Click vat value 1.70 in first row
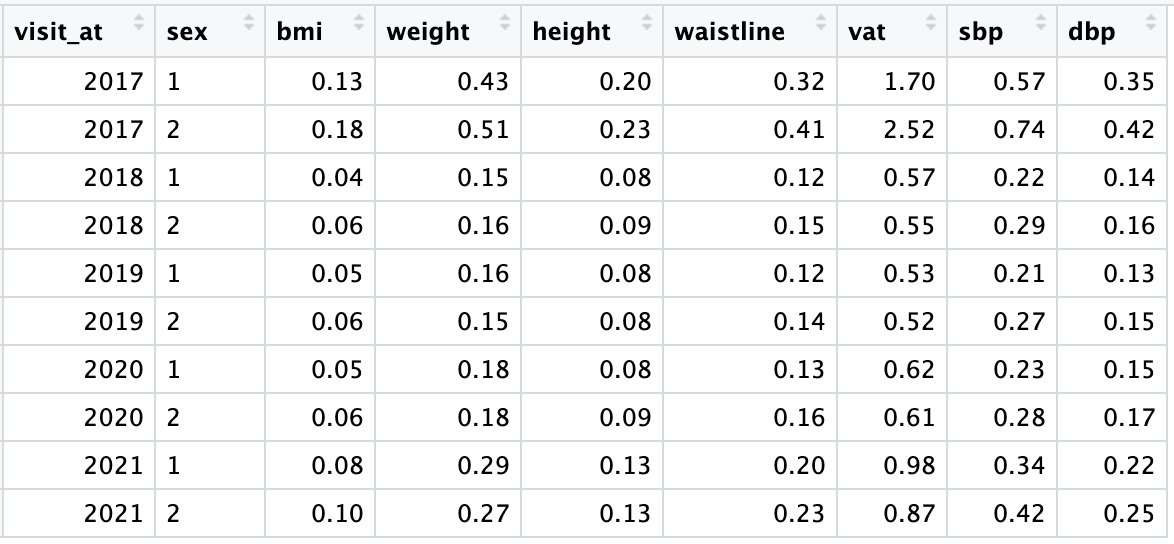The height and width of the screenshot is (544, 1174). (x=892, y=82)
